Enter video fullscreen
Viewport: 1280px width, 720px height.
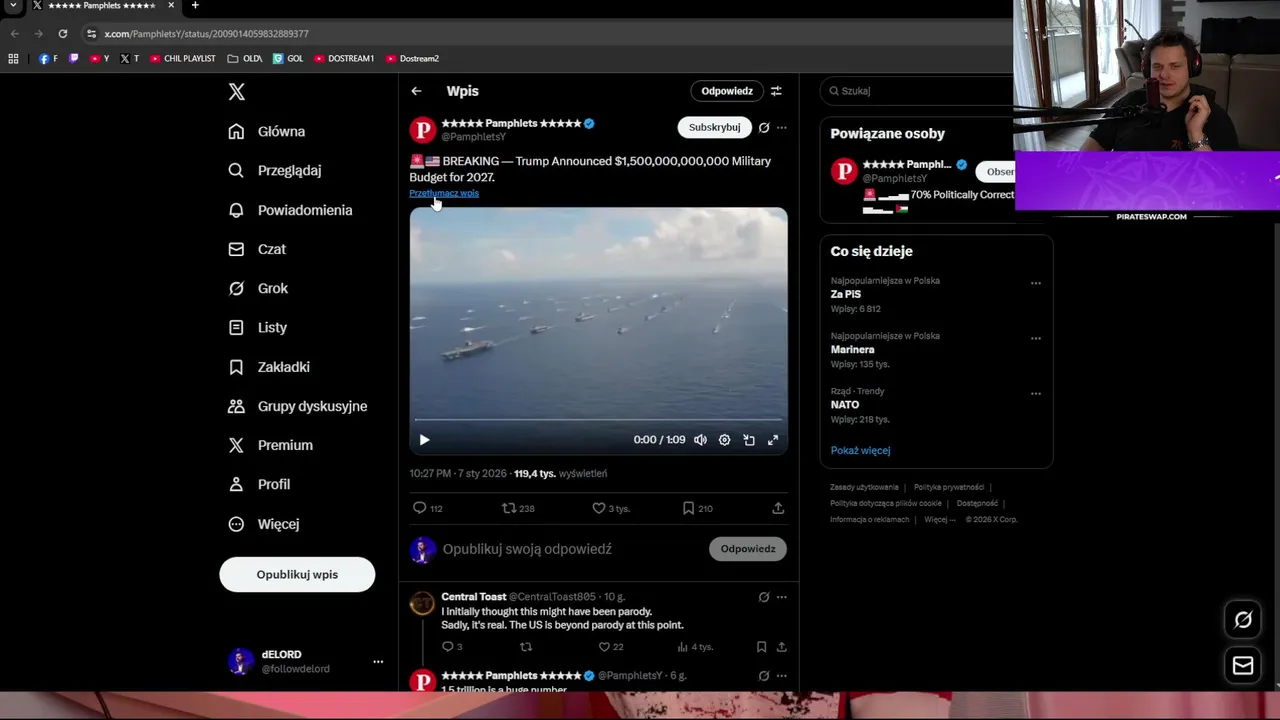(773, 440)
